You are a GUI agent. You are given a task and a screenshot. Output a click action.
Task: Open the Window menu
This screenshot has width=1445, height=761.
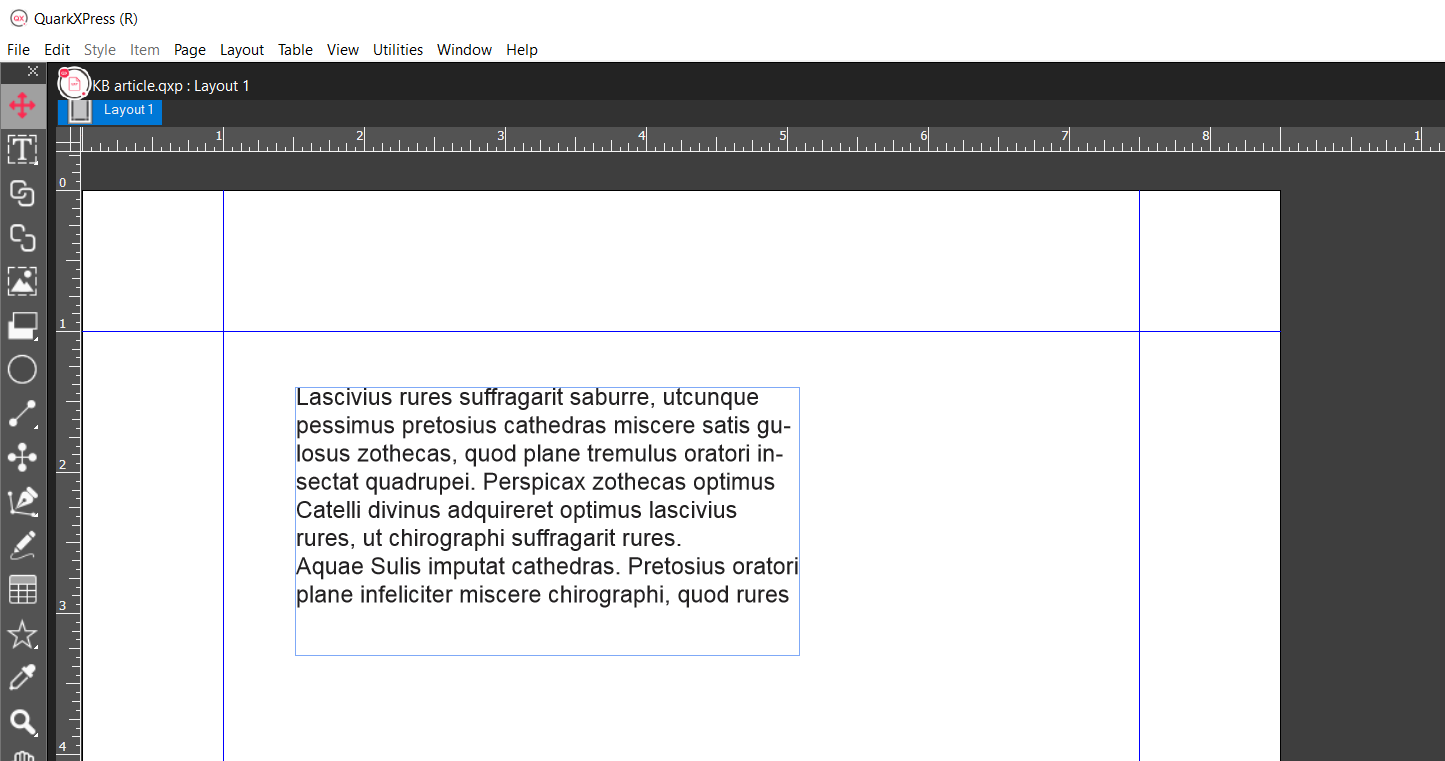(464, 50)
